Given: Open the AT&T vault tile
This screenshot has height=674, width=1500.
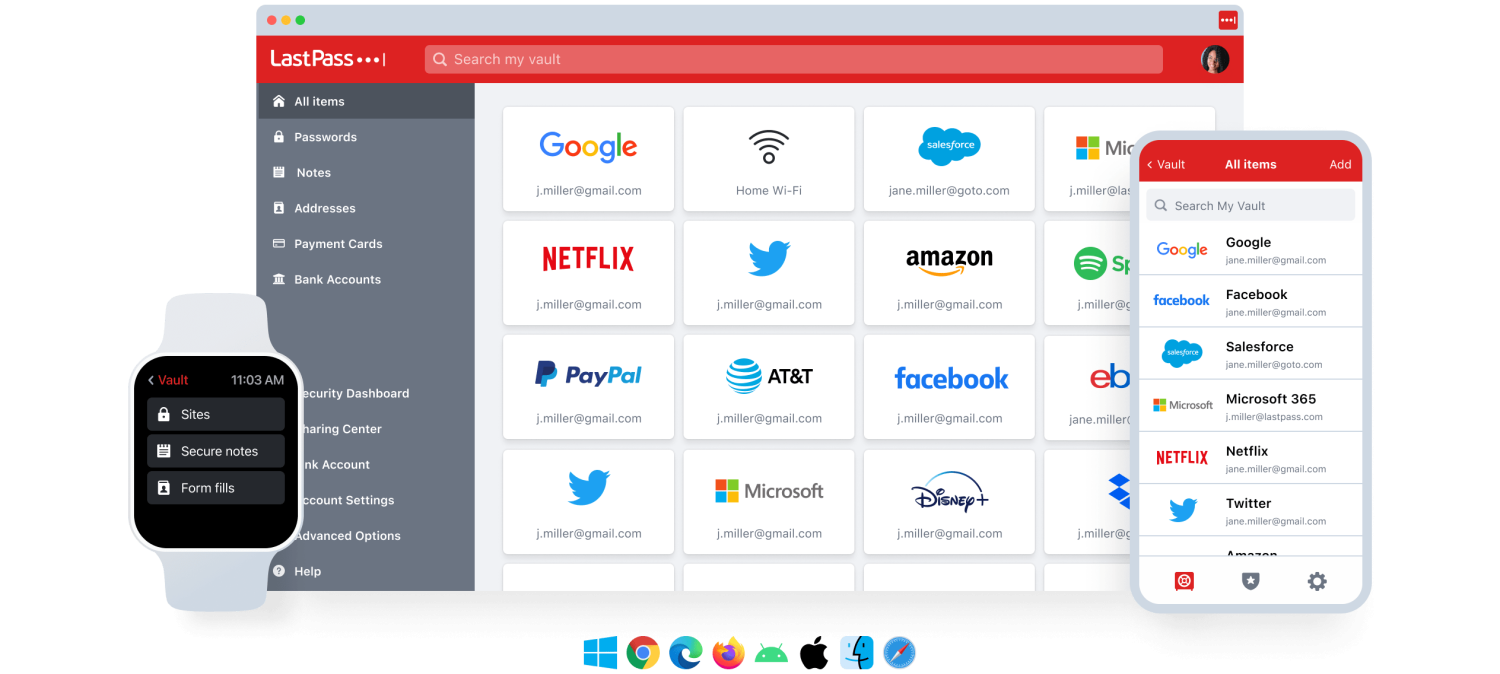Looking at the screenshot, I should pyautogui.click(x=769, y=387).
